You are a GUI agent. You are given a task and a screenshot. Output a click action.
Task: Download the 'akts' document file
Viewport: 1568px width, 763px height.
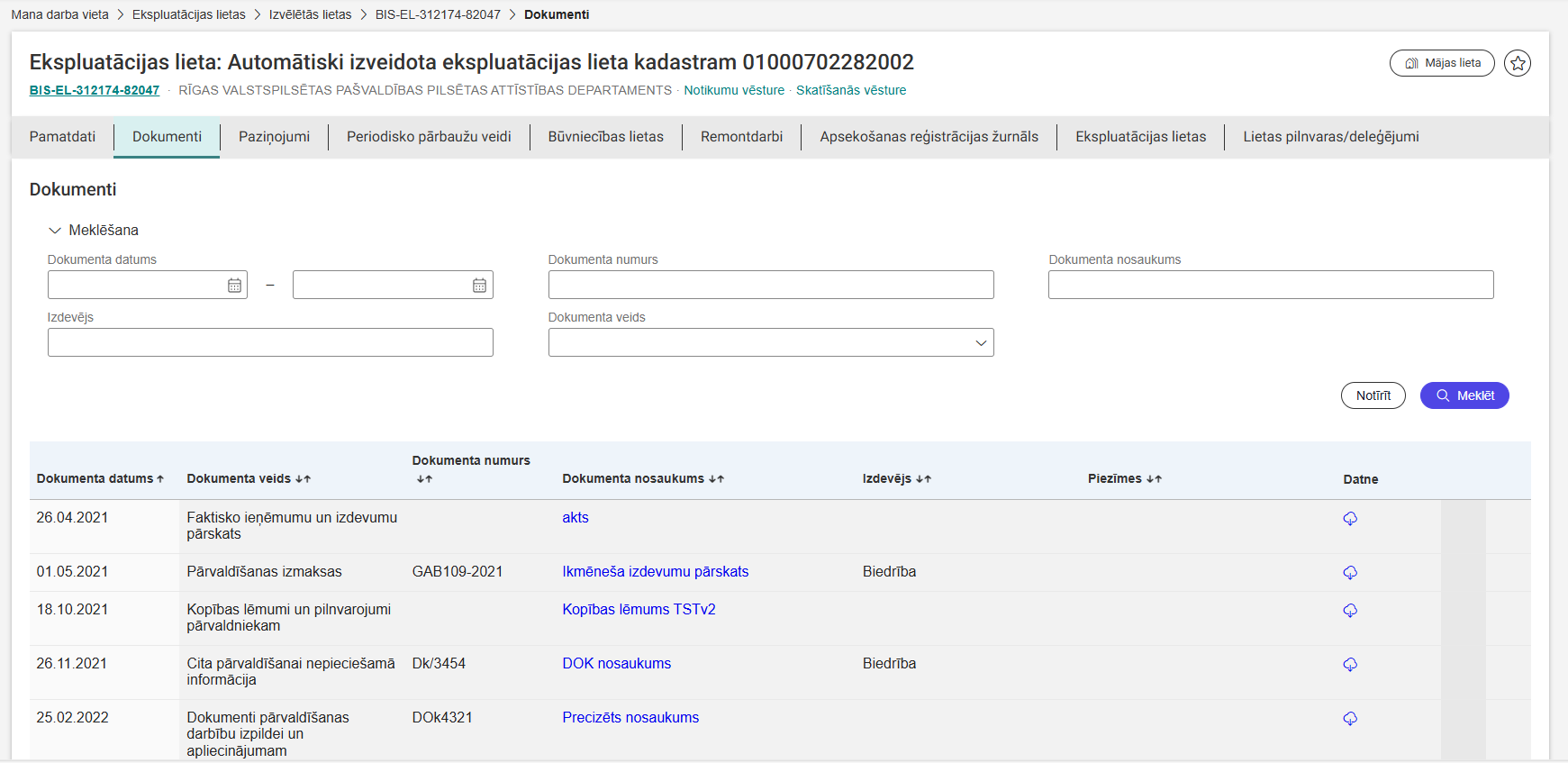1350,519
